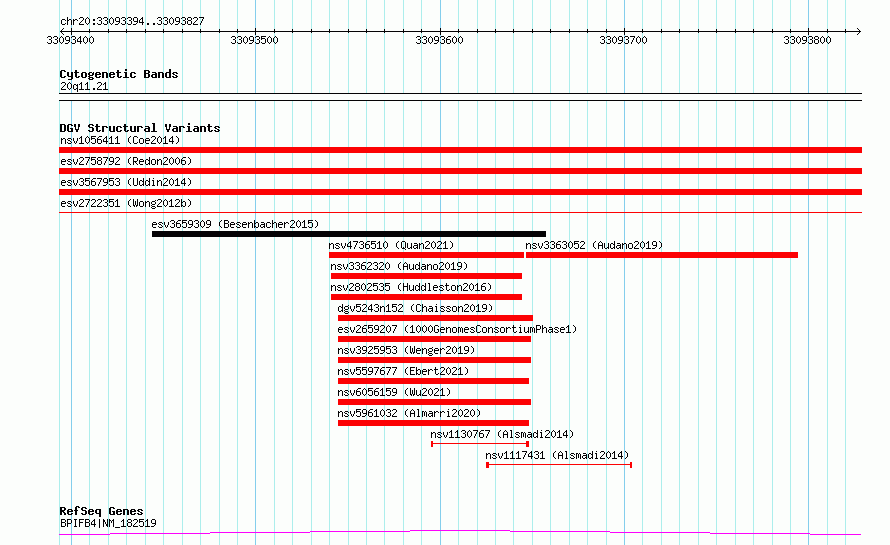Open variant label esv3567953 (Uddin2014)
Image resolution: width=890 pixels, height=545 pixels.
coord(126,182)
